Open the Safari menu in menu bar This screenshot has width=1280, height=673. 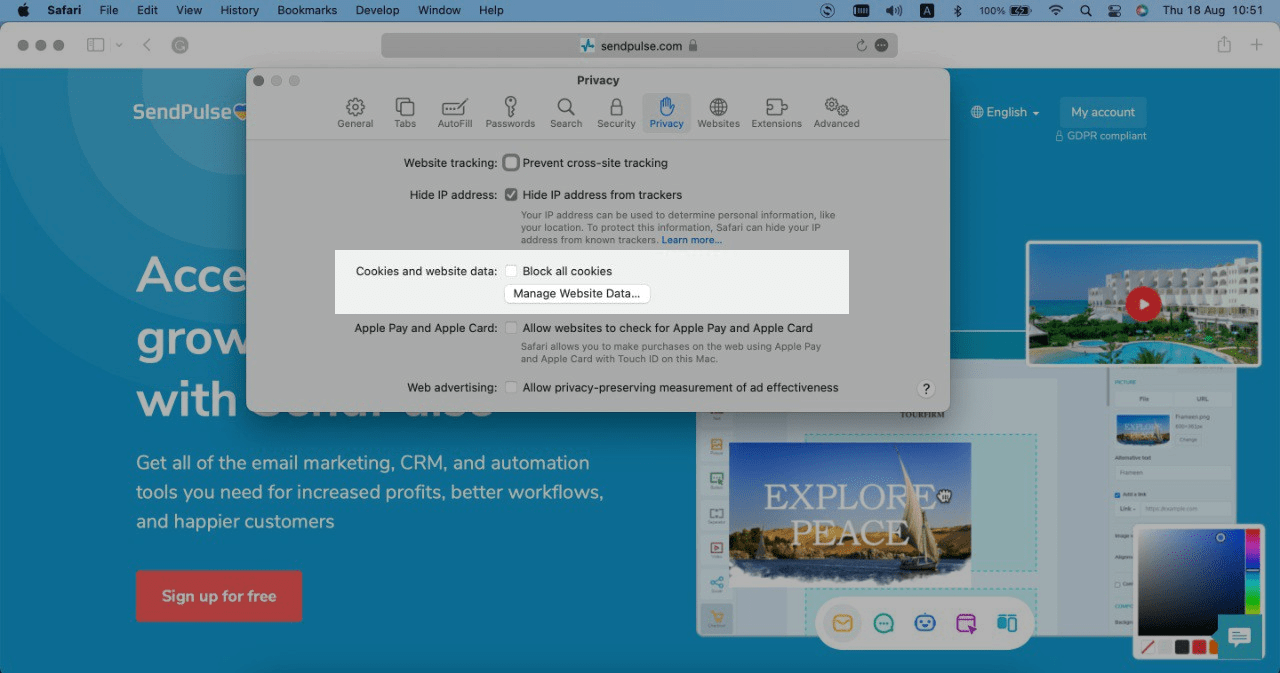tap(64, 10)
